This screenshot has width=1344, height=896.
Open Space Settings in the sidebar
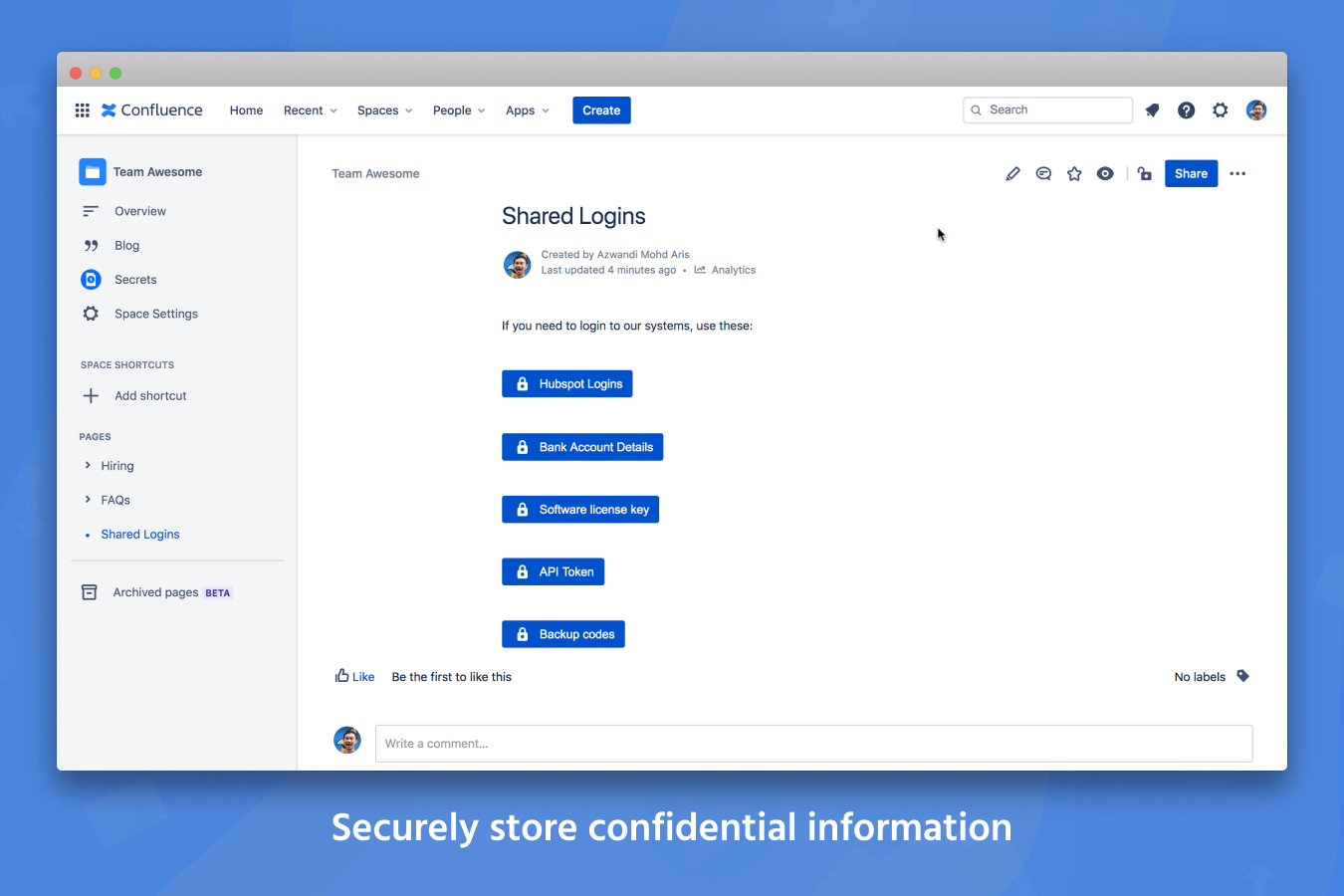coord(156,314)
